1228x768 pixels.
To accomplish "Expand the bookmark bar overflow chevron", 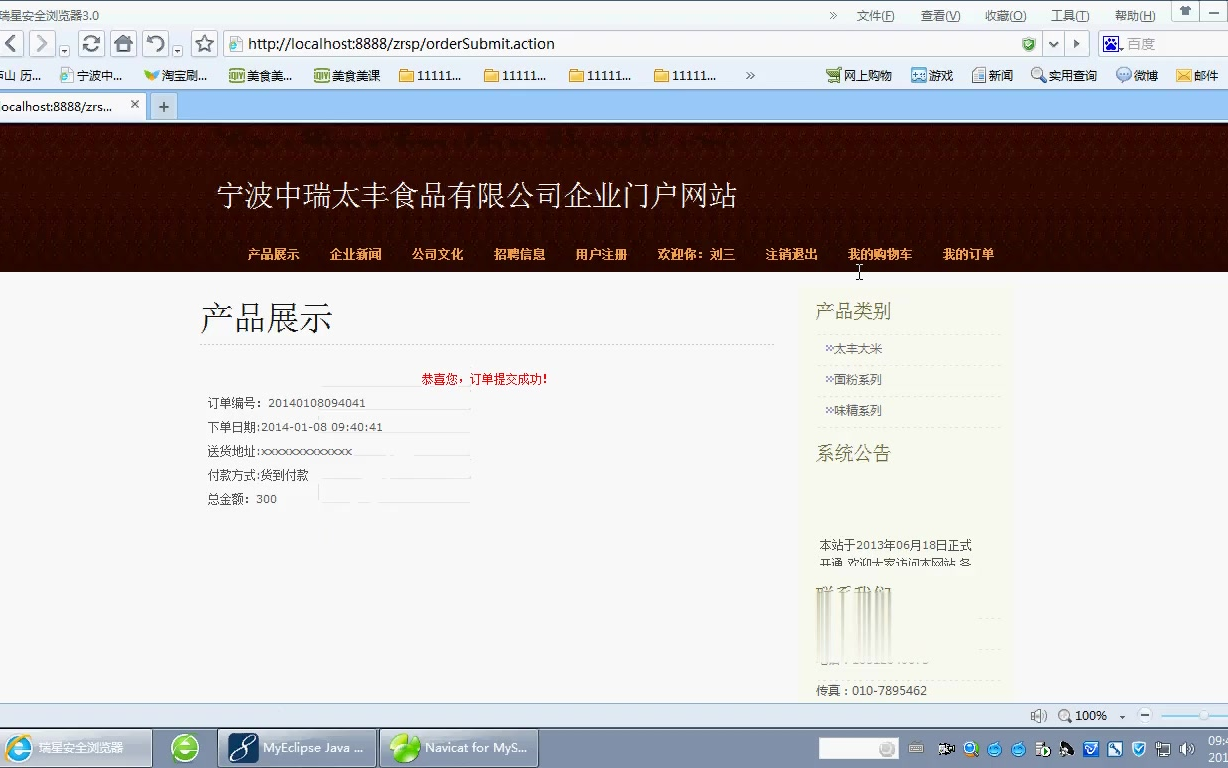I will [x=750, y=75].
